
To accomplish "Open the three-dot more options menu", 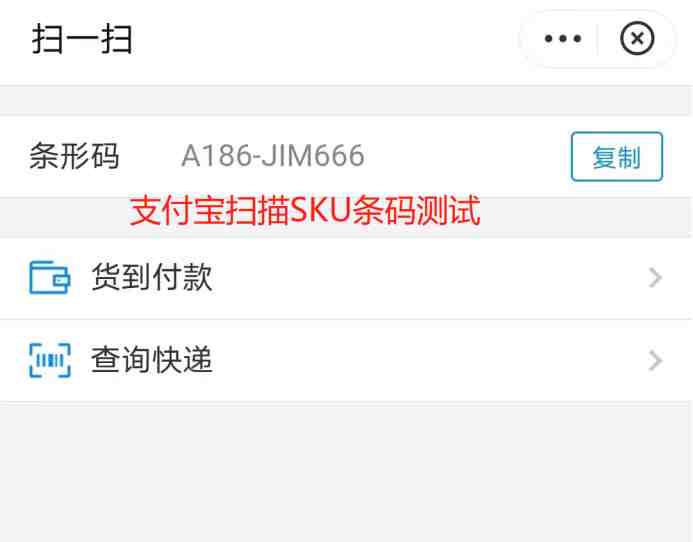I will (x=563, y=39).
